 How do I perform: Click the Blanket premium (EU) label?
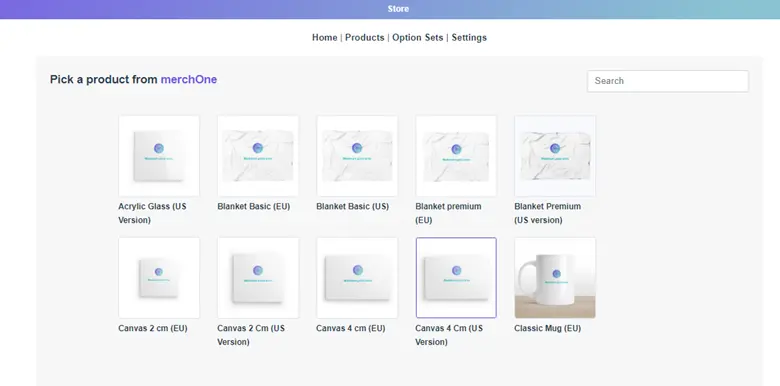pyautogui.click(x=448, y=213)
